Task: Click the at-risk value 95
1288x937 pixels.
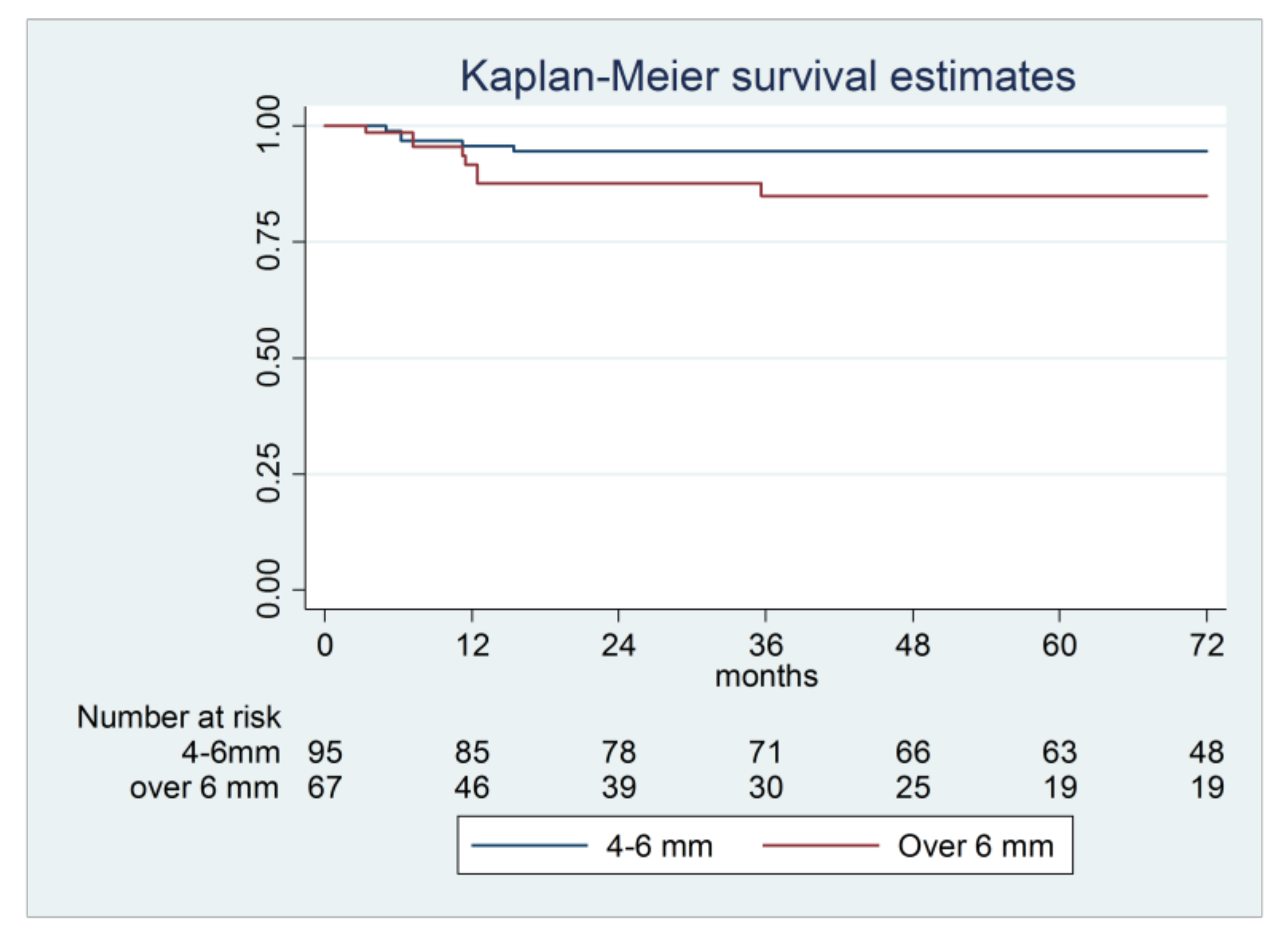Action: point(325,753)
